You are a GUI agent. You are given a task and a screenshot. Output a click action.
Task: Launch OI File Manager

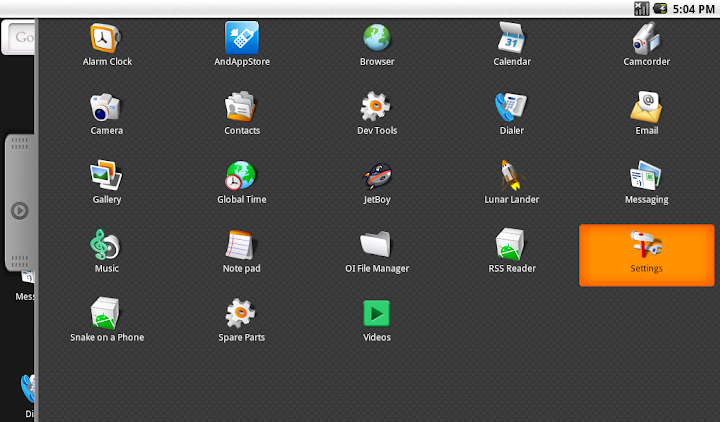[377, 251]
